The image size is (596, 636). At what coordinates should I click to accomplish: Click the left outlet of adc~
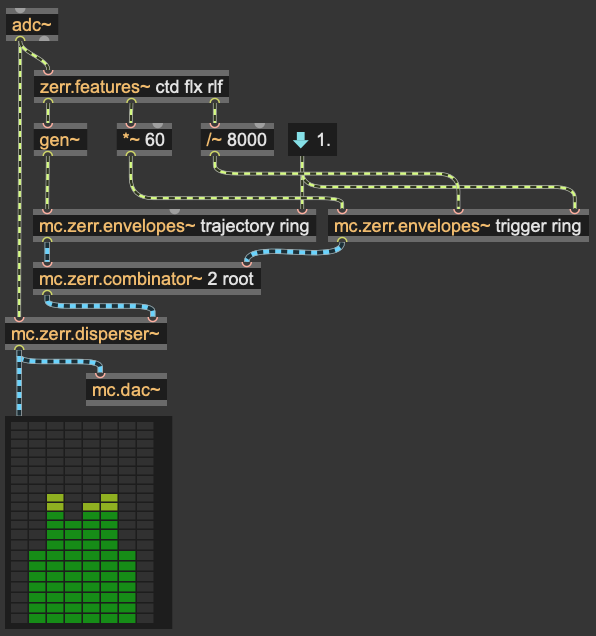click(x=19, y=39)
